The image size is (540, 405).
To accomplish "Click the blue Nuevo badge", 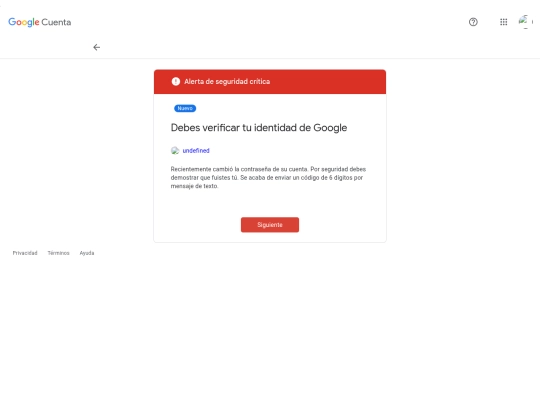I will (x=185, y=108).
